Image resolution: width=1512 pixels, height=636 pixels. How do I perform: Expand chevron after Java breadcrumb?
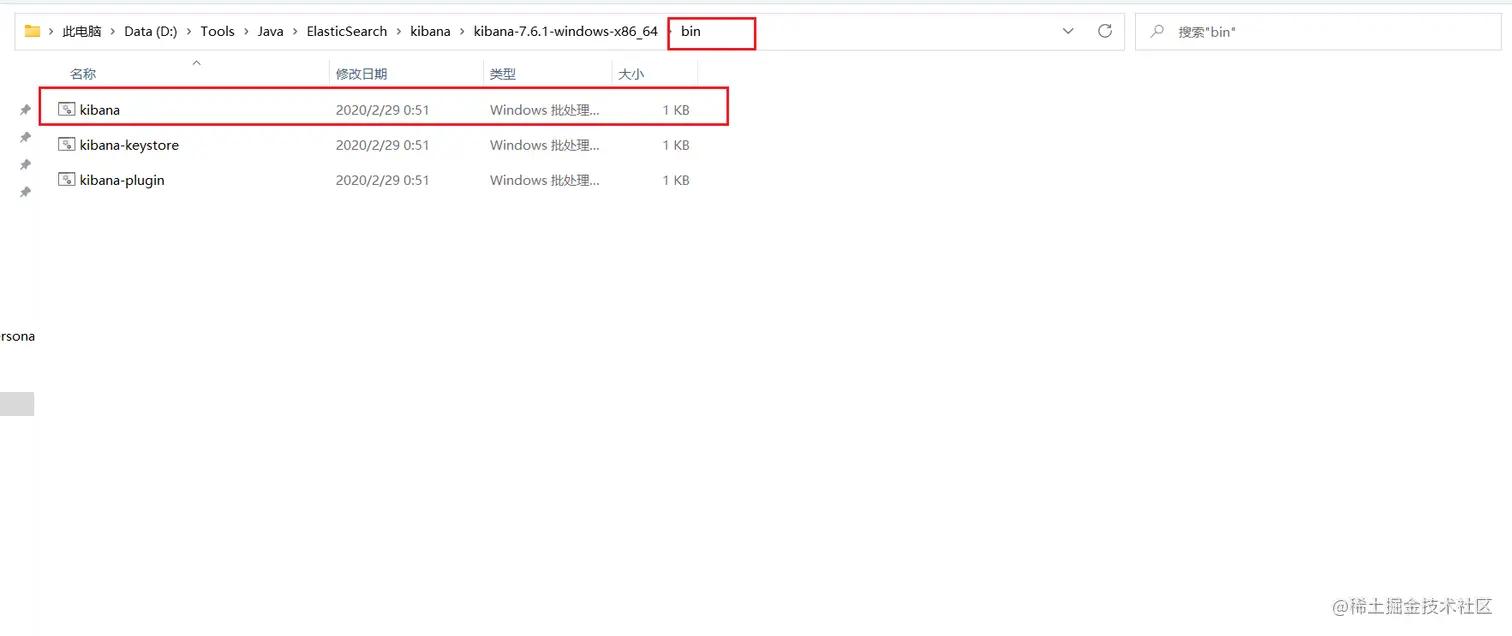(x=296, y=31)
